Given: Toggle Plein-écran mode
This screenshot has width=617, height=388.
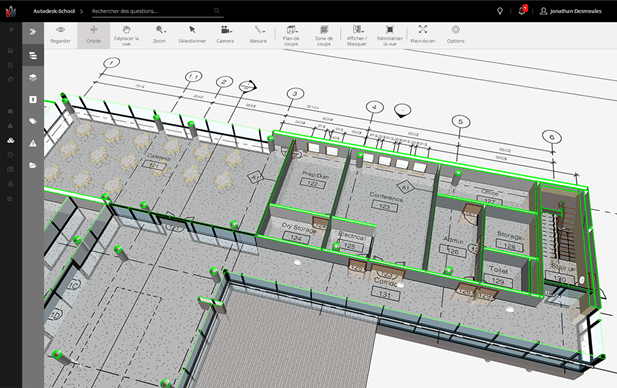Looking at the screenshot, I should (x=423, y=35).
